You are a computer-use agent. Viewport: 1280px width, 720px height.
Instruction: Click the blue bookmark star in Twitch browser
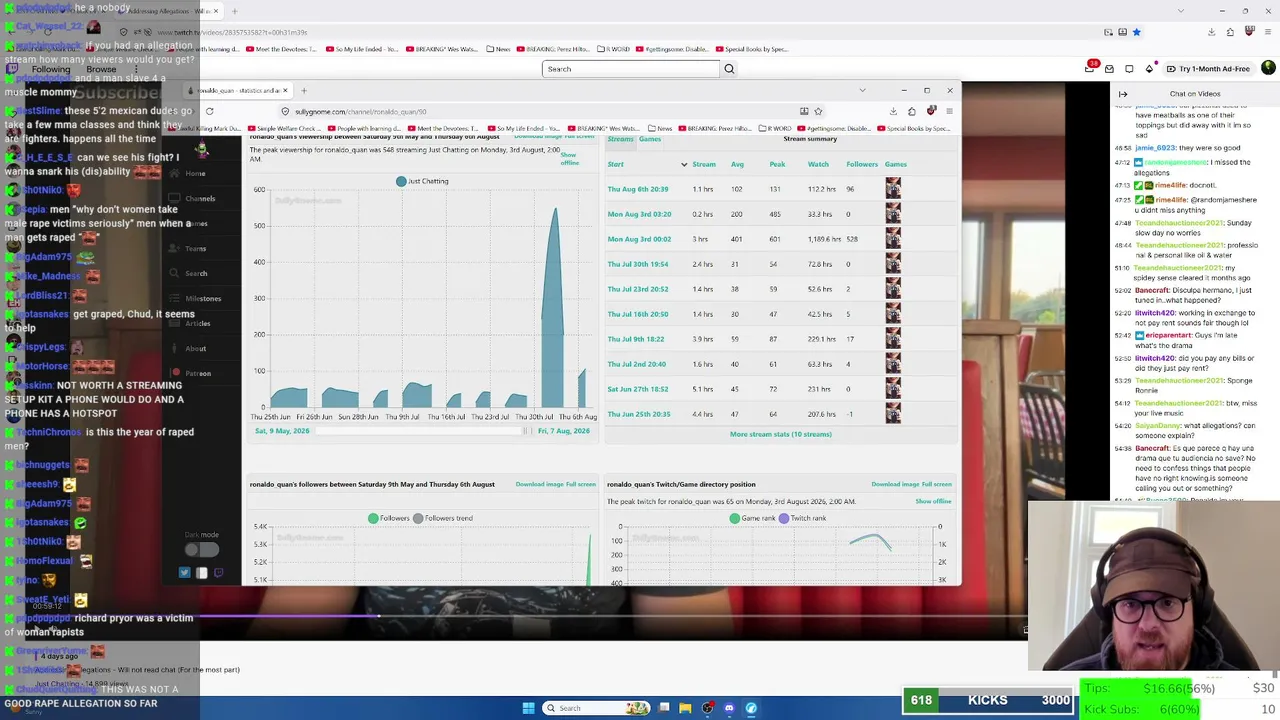coord(1136,32)
